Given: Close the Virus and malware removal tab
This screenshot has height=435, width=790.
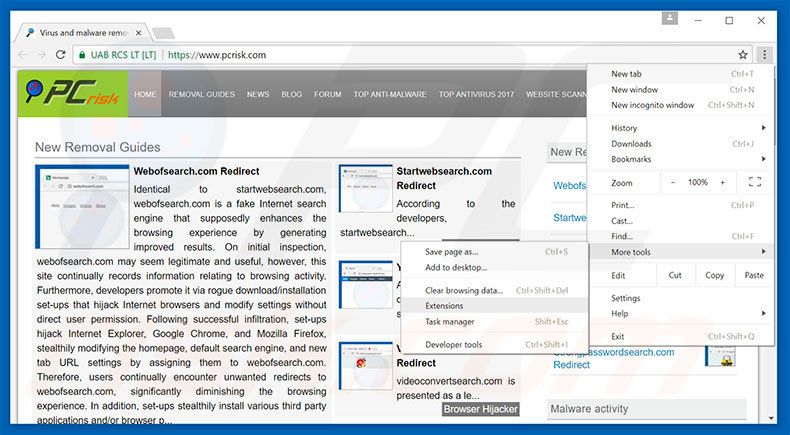Looking at the screenshot, I should (139, 33).
